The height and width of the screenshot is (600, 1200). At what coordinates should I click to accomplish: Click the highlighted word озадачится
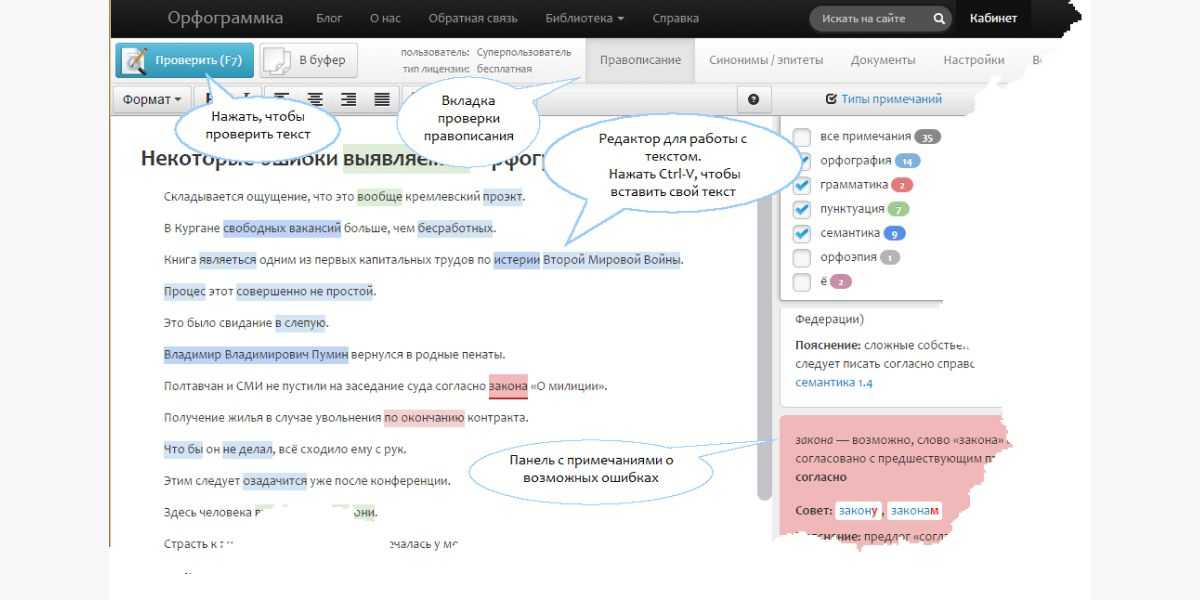(275, 481)
